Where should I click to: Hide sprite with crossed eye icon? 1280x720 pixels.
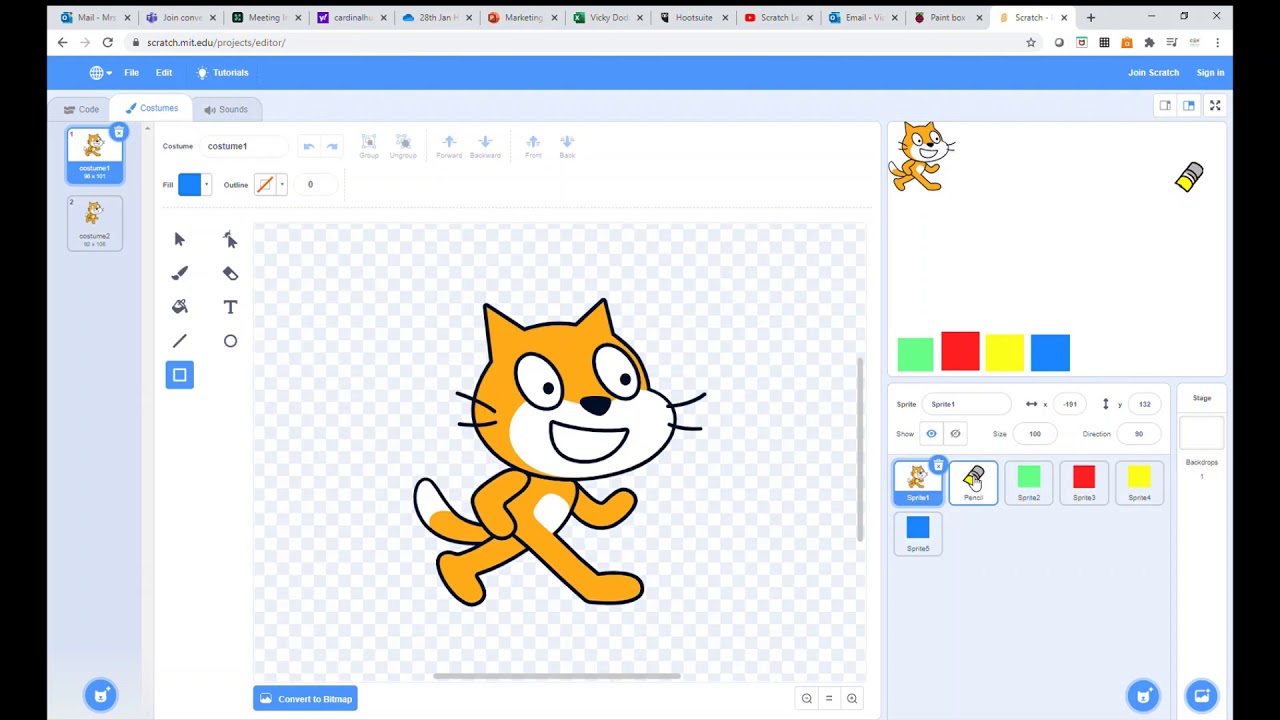tap(955, 434)
